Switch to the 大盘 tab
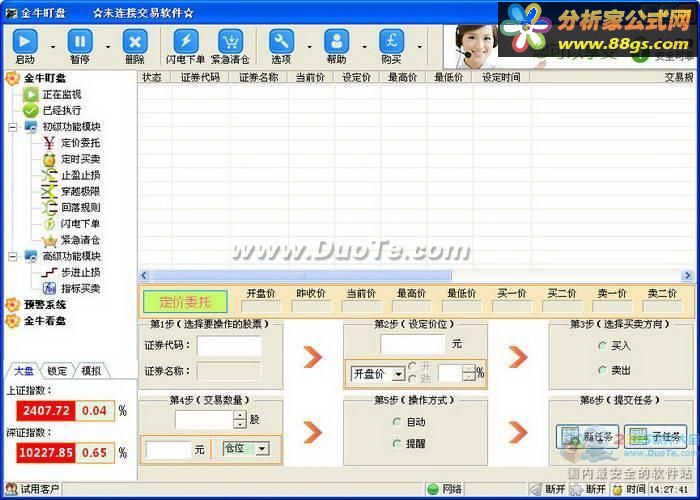The image size is (700, 500). 23,371
